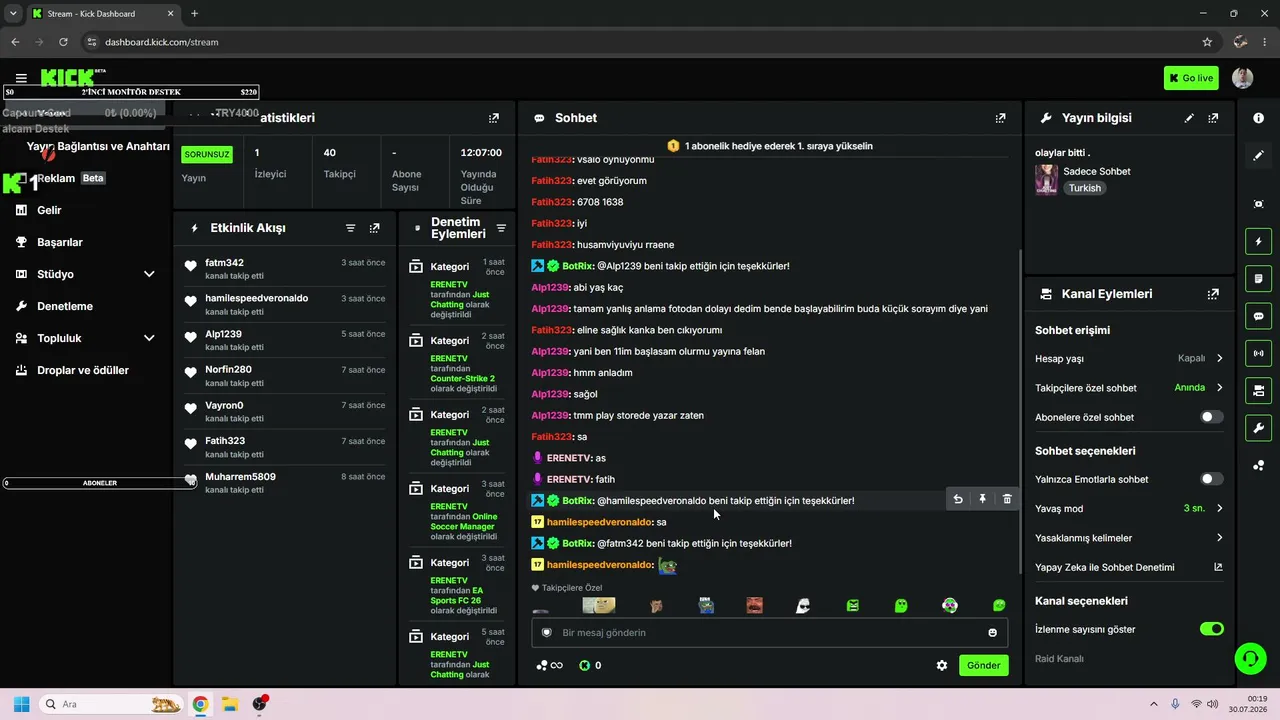Open Yasaklanmış kelimeler list
Image resolution: width=1280 pixels, height=720 pixels.
coord(1129,538)
